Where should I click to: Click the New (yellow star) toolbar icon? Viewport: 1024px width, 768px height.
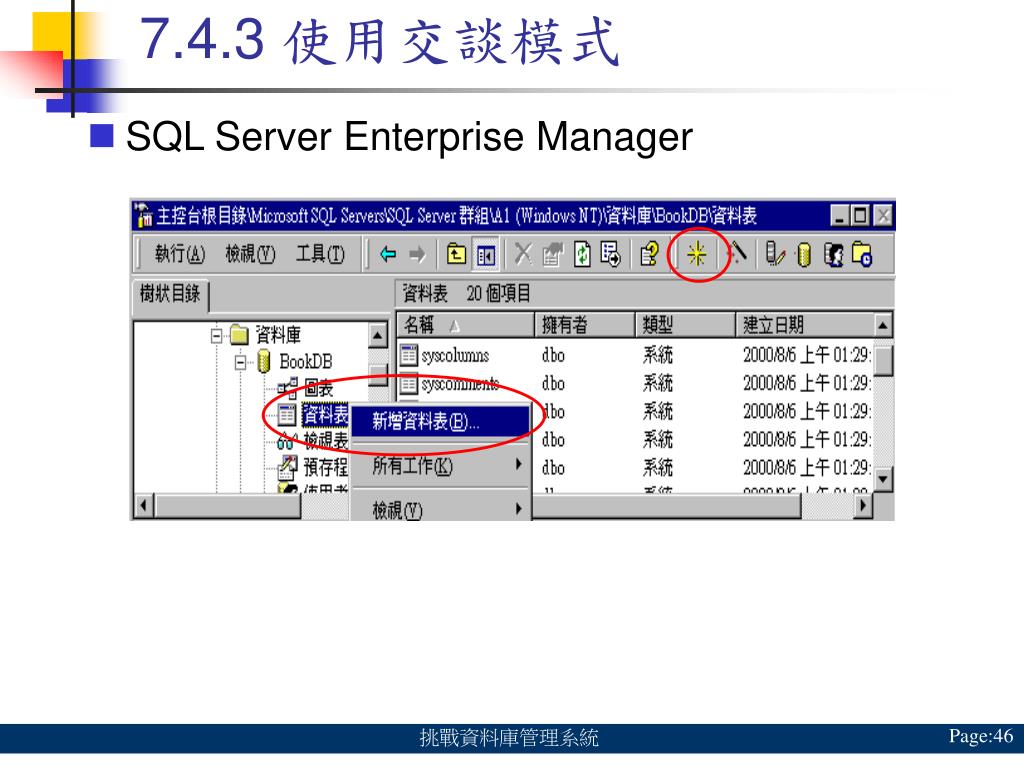pyautogui.click(x=697, y=254)
